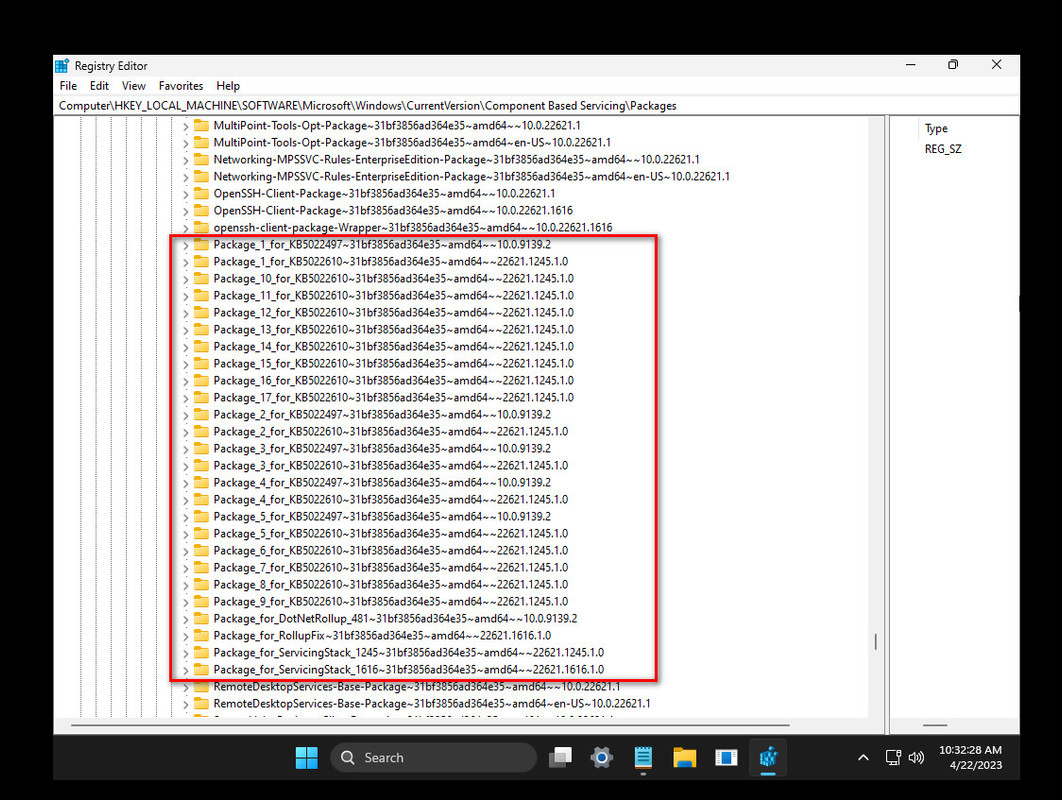1062x800 pixels.
Task: Select Package_13_for_KB5022610 key
Action: (393, 329)
